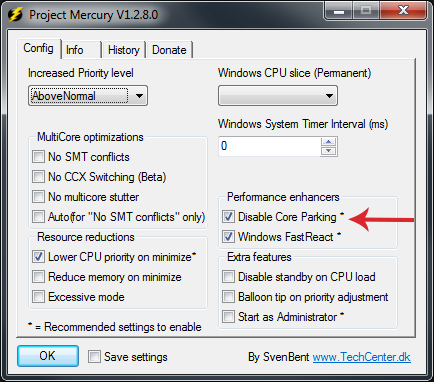The image size is (434, 382).
Task: Switch to the Info tab
Action: [75, 50]
